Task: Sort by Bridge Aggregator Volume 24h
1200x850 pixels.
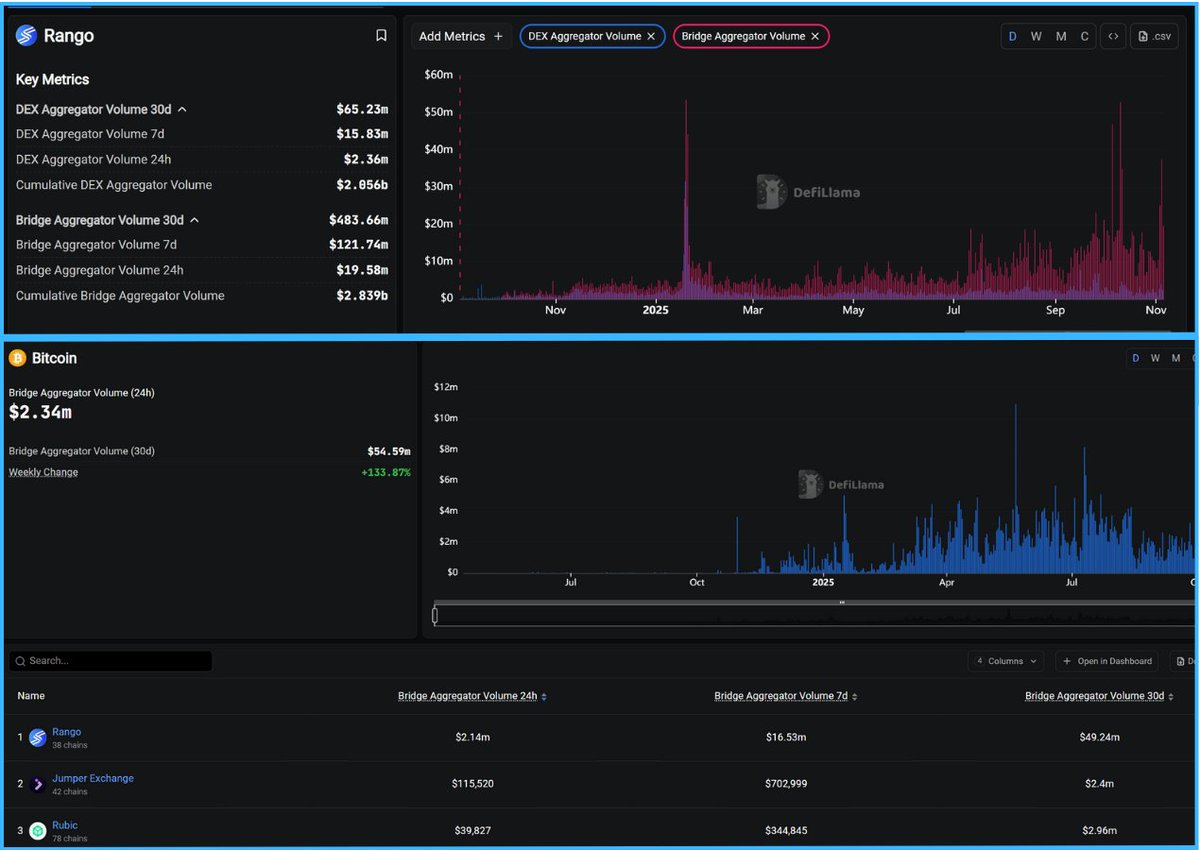Action: tap(472, 696)
